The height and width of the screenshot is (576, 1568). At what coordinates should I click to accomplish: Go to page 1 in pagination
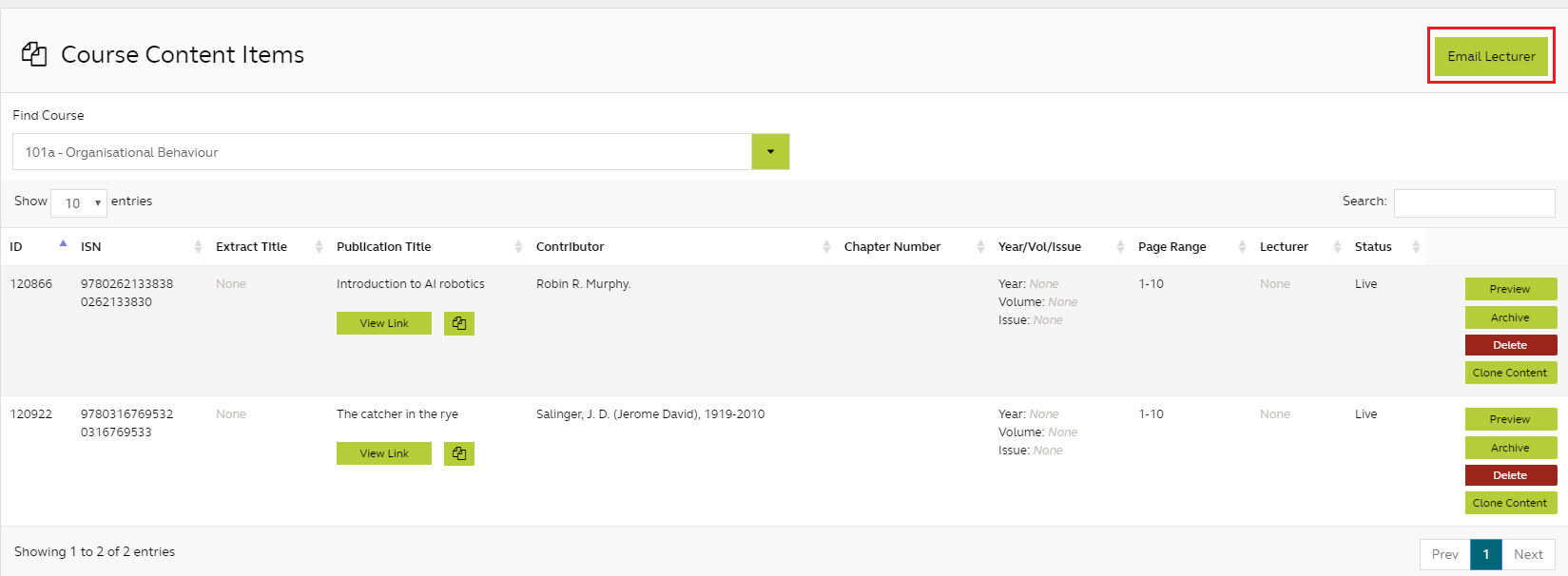[1485, 554]
